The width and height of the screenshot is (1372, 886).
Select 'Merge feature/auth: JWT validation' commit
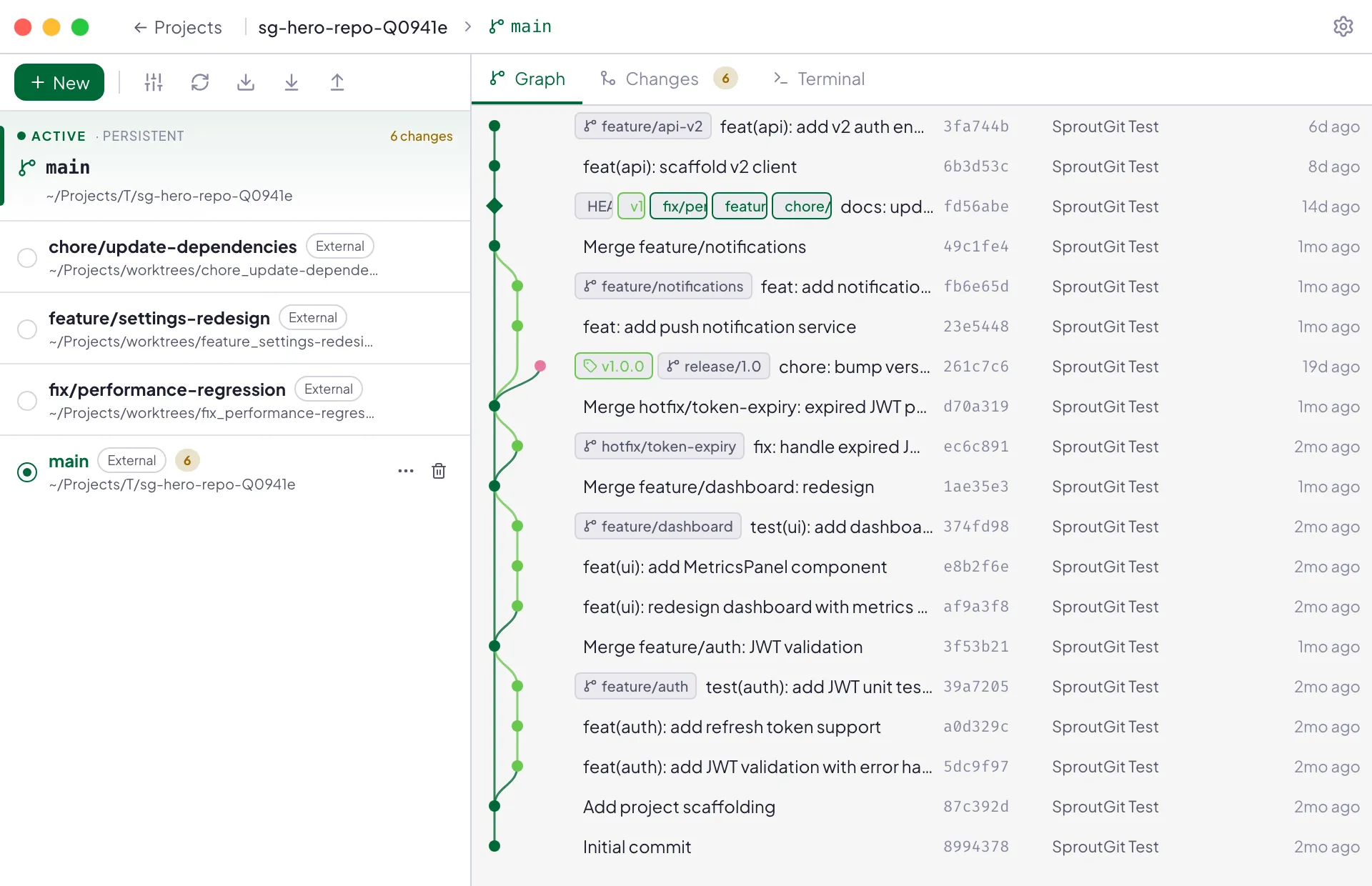point(921,646)
